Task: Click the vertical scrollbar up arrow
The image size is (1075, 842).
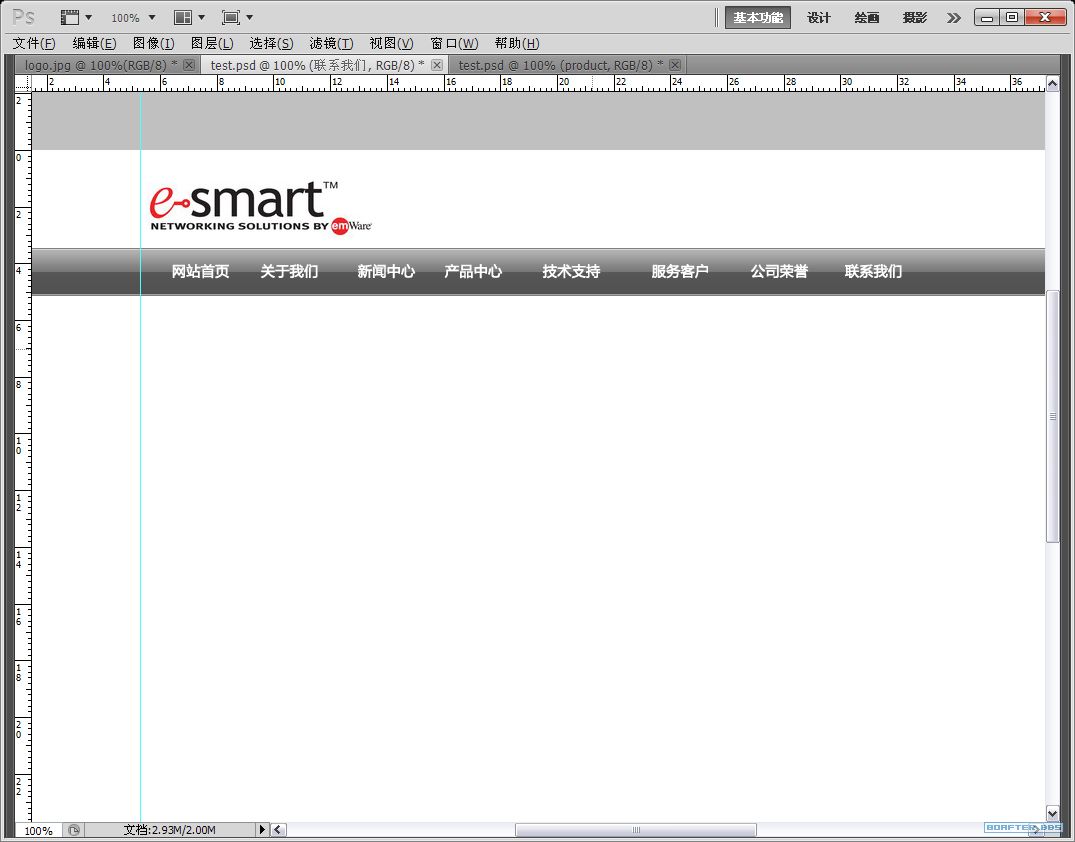Action: [x=1052, y=84]
